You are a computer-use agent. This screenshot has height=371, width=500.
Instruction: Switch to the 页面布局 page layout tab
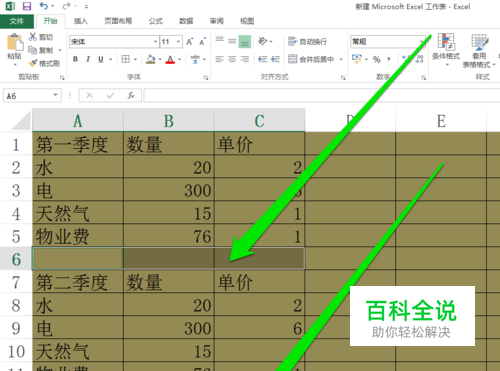[x=118, y=21]
